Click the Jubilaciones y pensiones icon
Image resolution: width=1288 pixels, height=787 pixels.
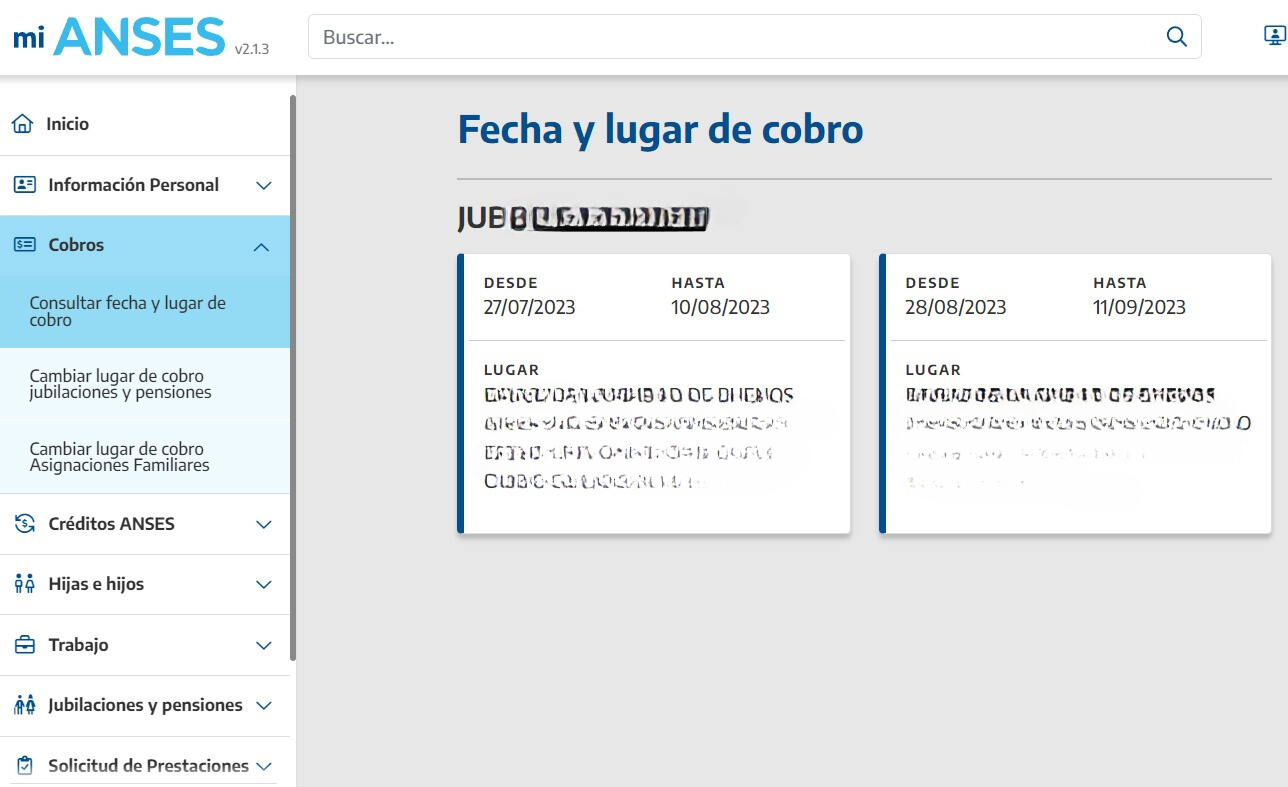[25, 705]
